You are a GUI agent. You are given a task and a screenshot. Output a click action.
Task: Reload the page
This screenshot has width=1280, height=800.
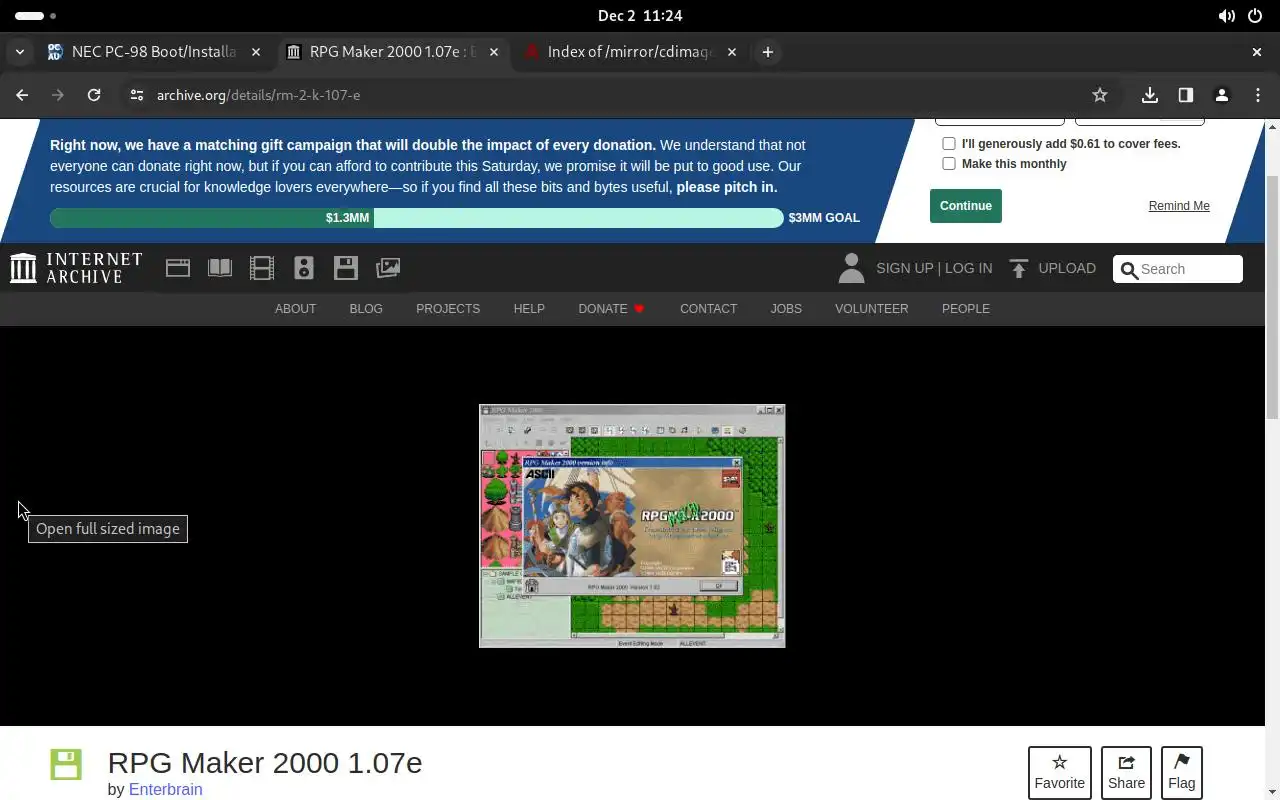coord(94,95)
